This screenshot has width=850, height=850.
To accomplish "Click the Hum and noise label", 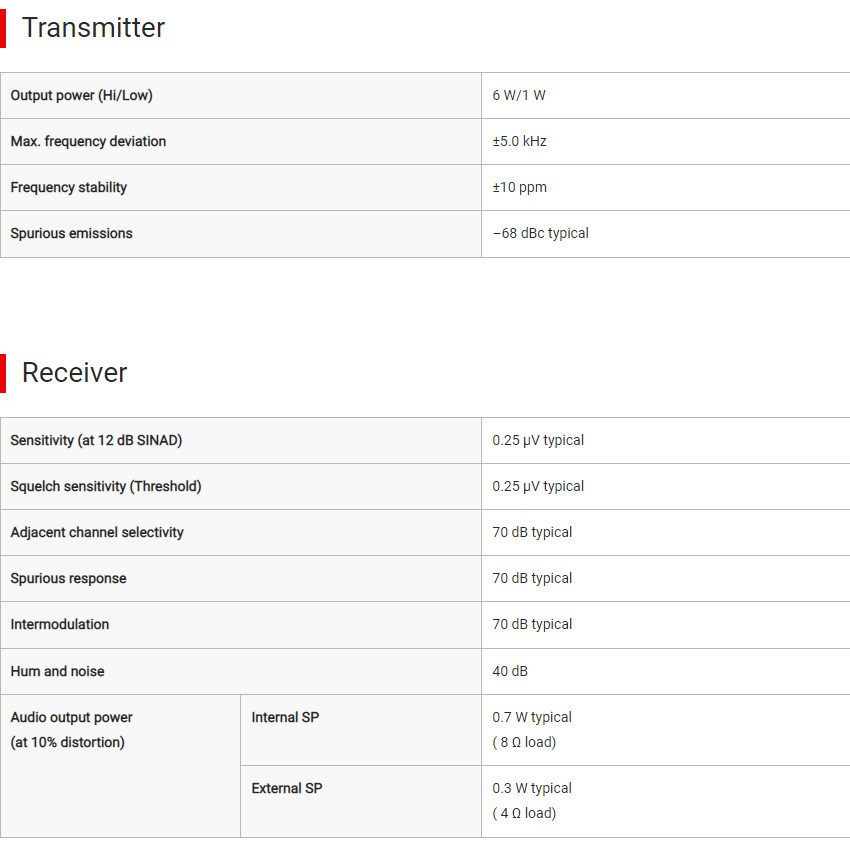I will coord(57,671).
